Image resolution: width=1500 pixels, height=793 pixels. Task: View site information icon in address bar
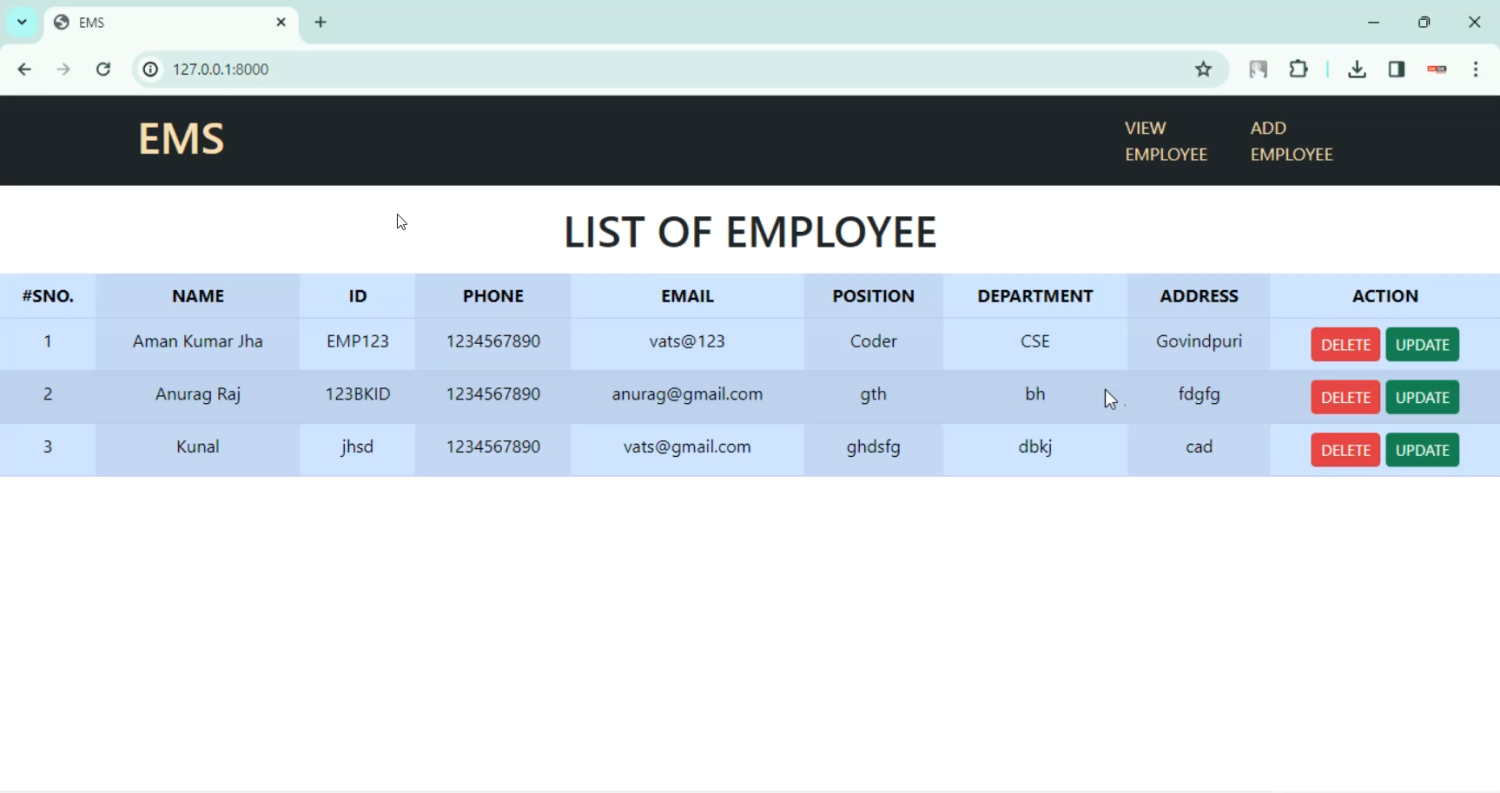coord(151,69)
